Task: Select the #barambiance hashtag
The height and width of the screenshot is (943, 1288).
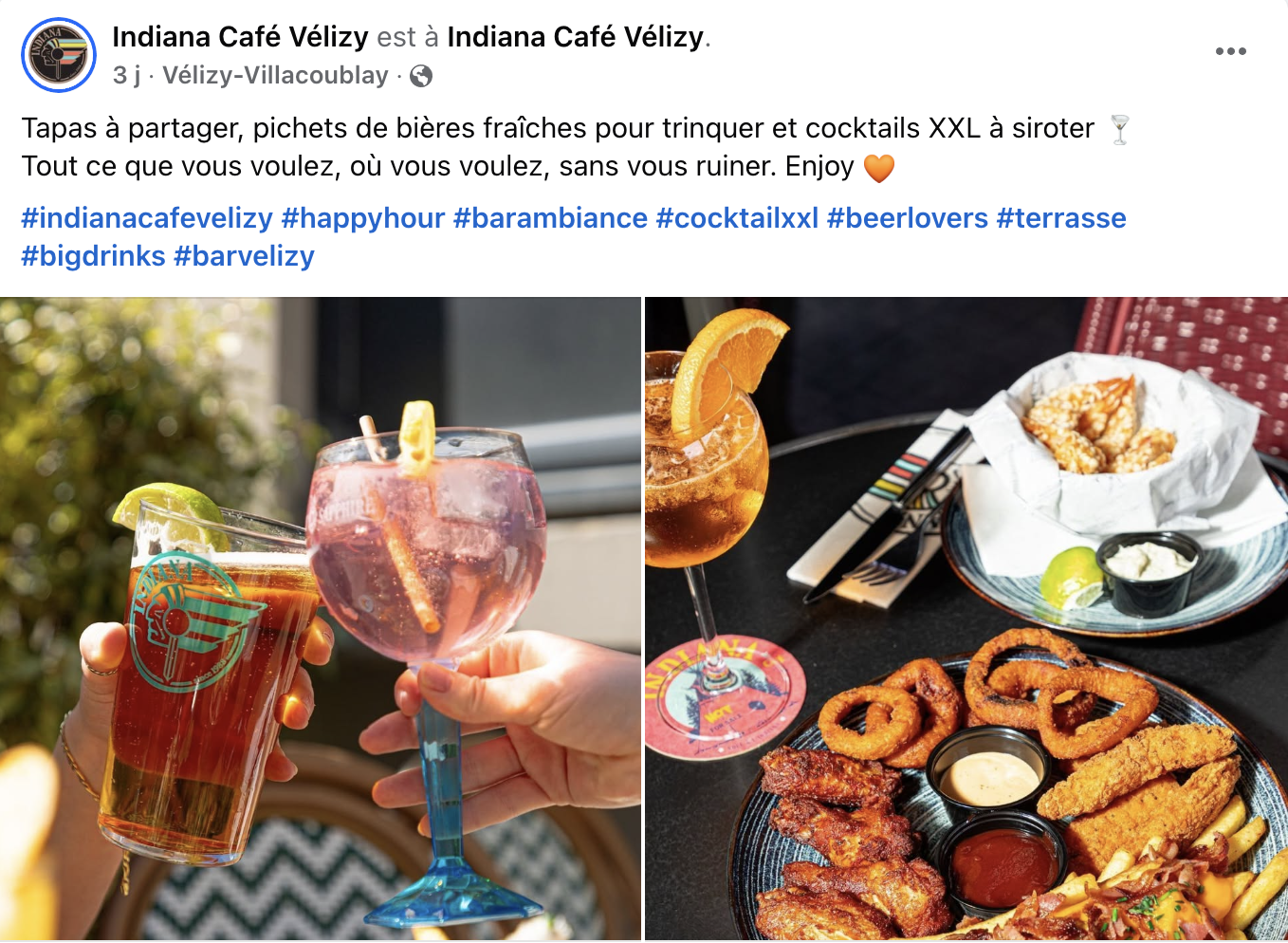Action: click(x=550, y=218)
